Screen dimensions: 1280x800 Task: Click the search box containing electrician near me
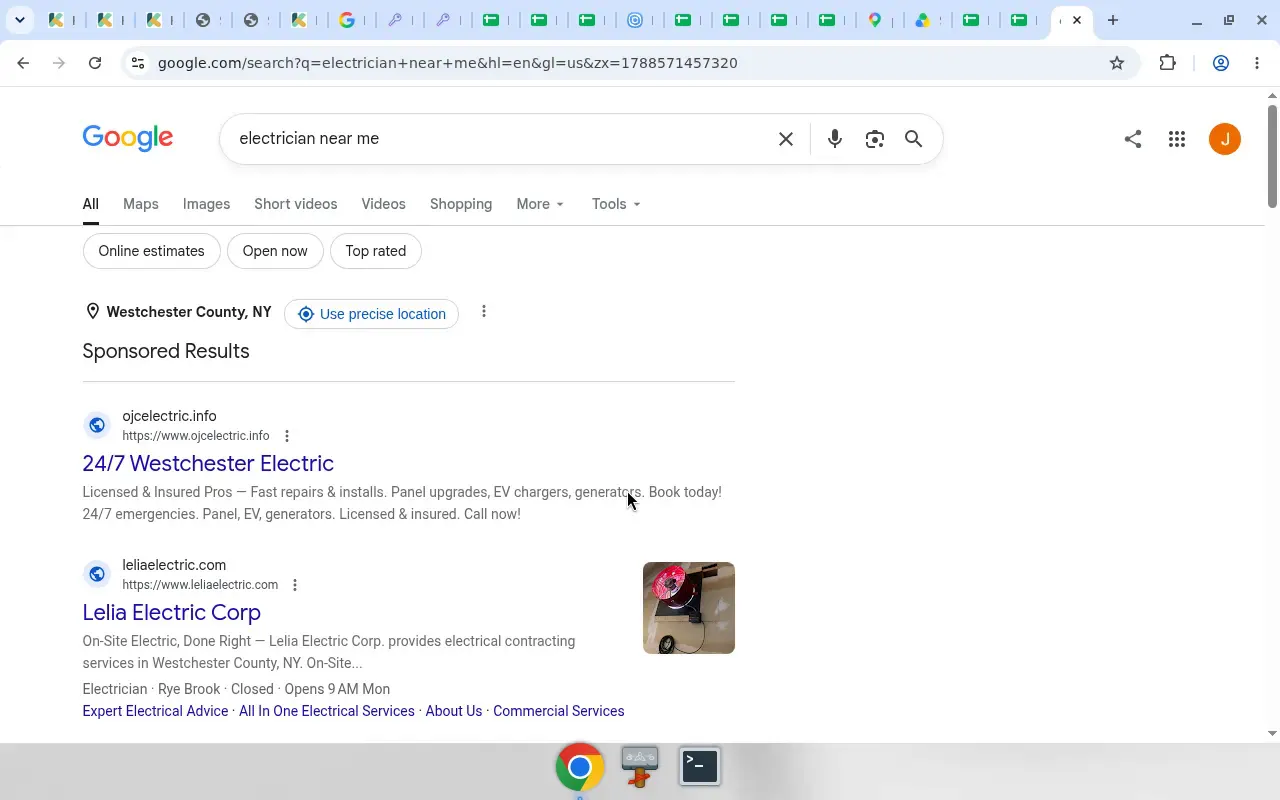(500, 139)
